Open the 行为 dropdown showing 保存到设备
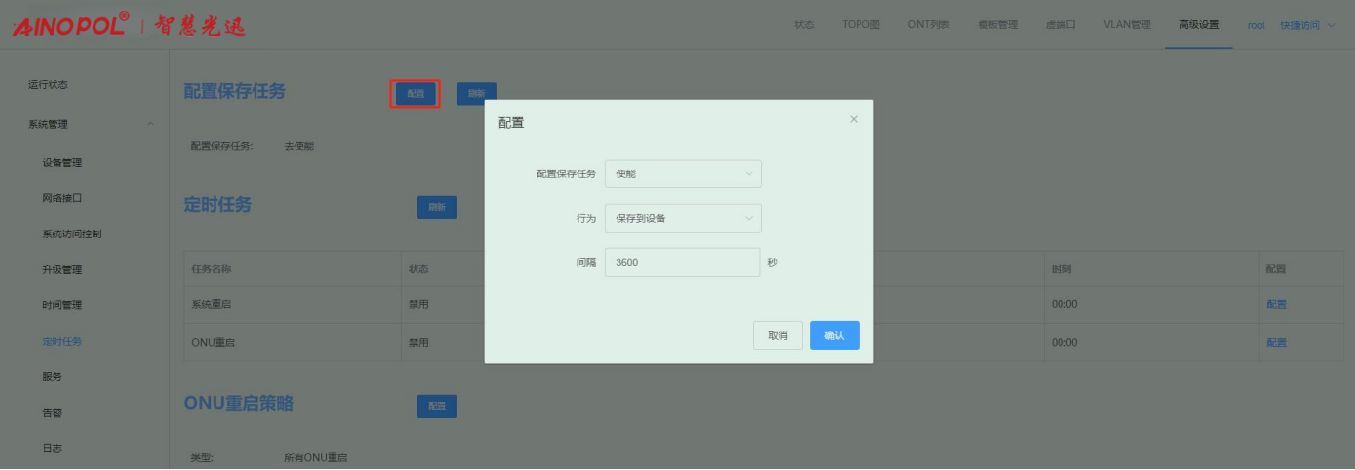The width and height of the screenshot is (1355, 470). 683,218
